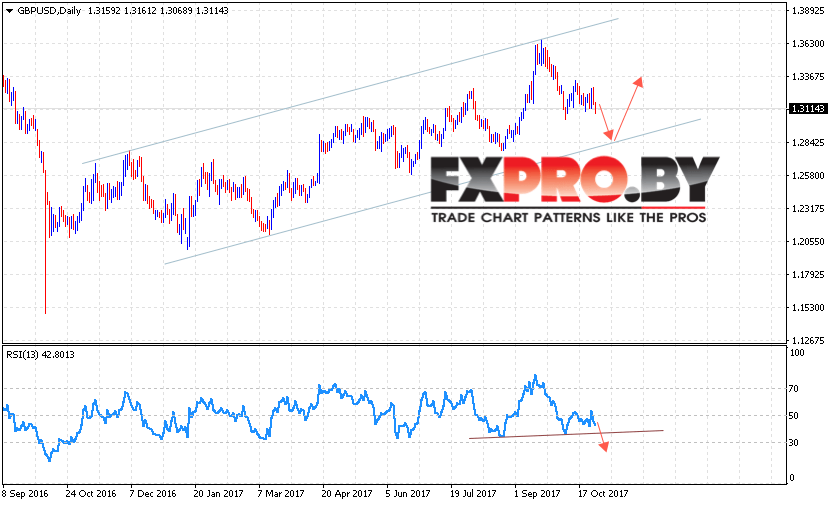The width and height of the screenshot is (829, 505).
Task: Click price axis value 1.20550
Action: (808, 242)
